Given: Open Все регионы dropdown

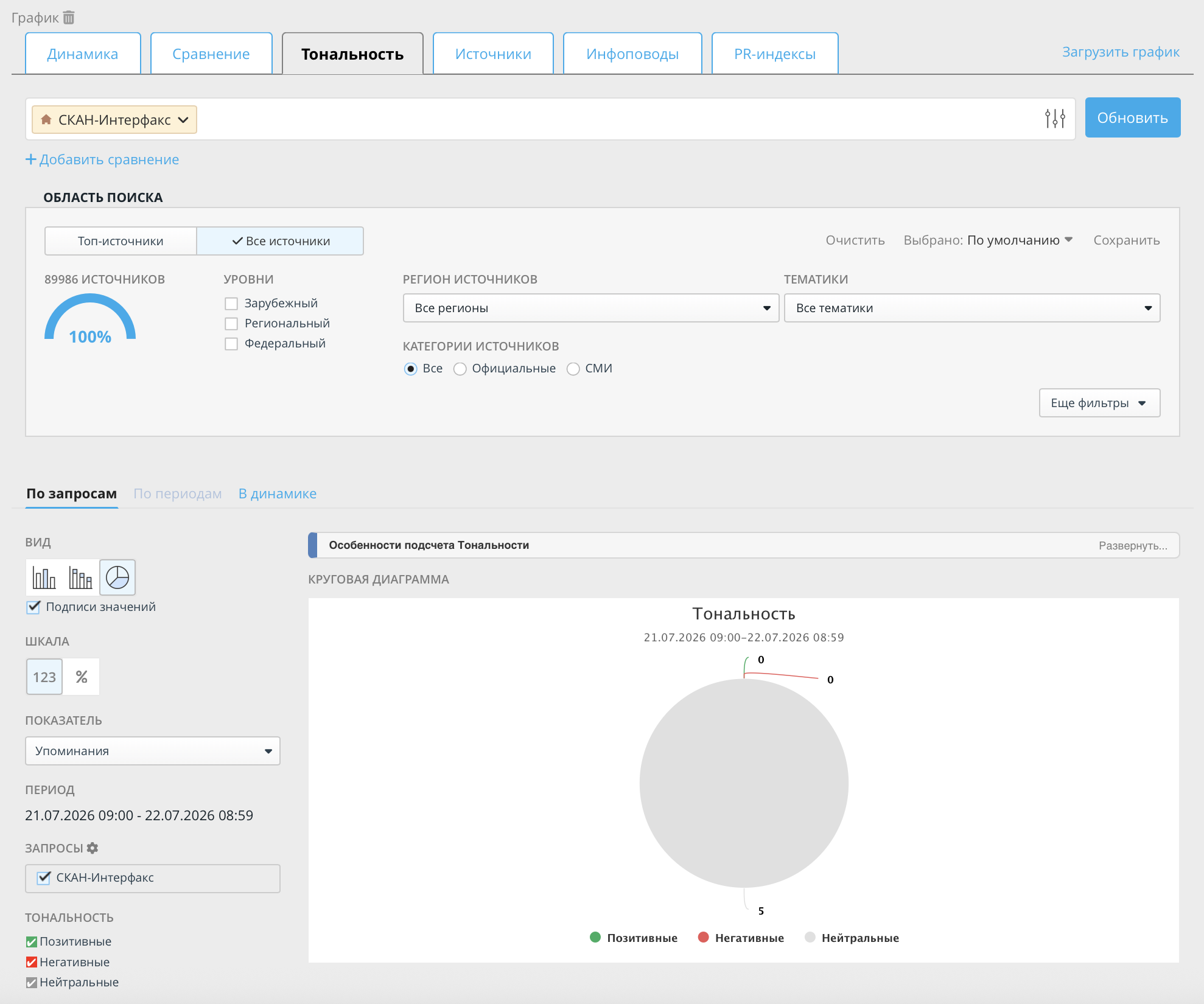Looking at the screenshot, I should [590, 308].
